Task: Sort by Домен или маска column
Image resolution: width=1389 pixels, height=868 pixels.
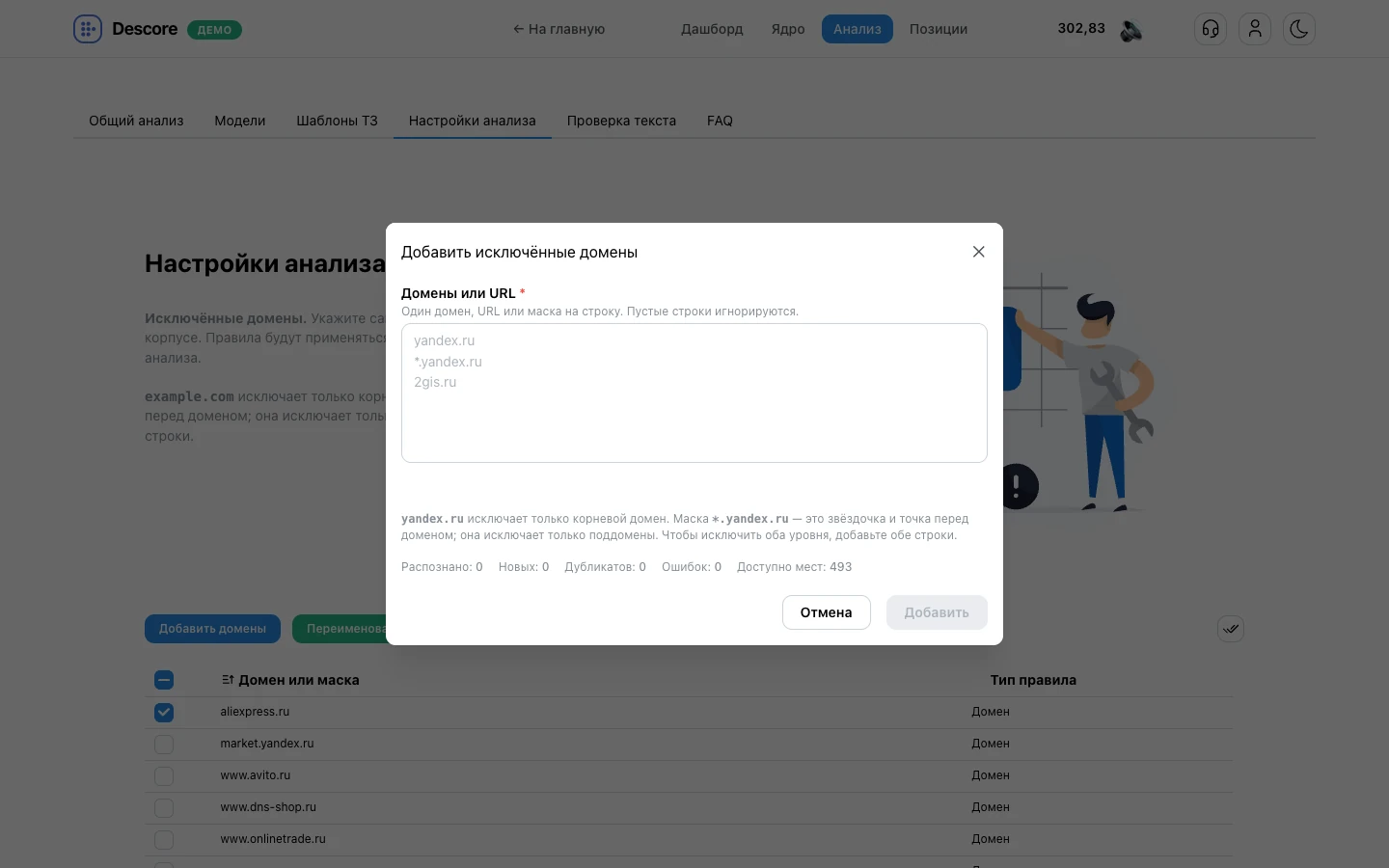Action: tap(290, 680)
